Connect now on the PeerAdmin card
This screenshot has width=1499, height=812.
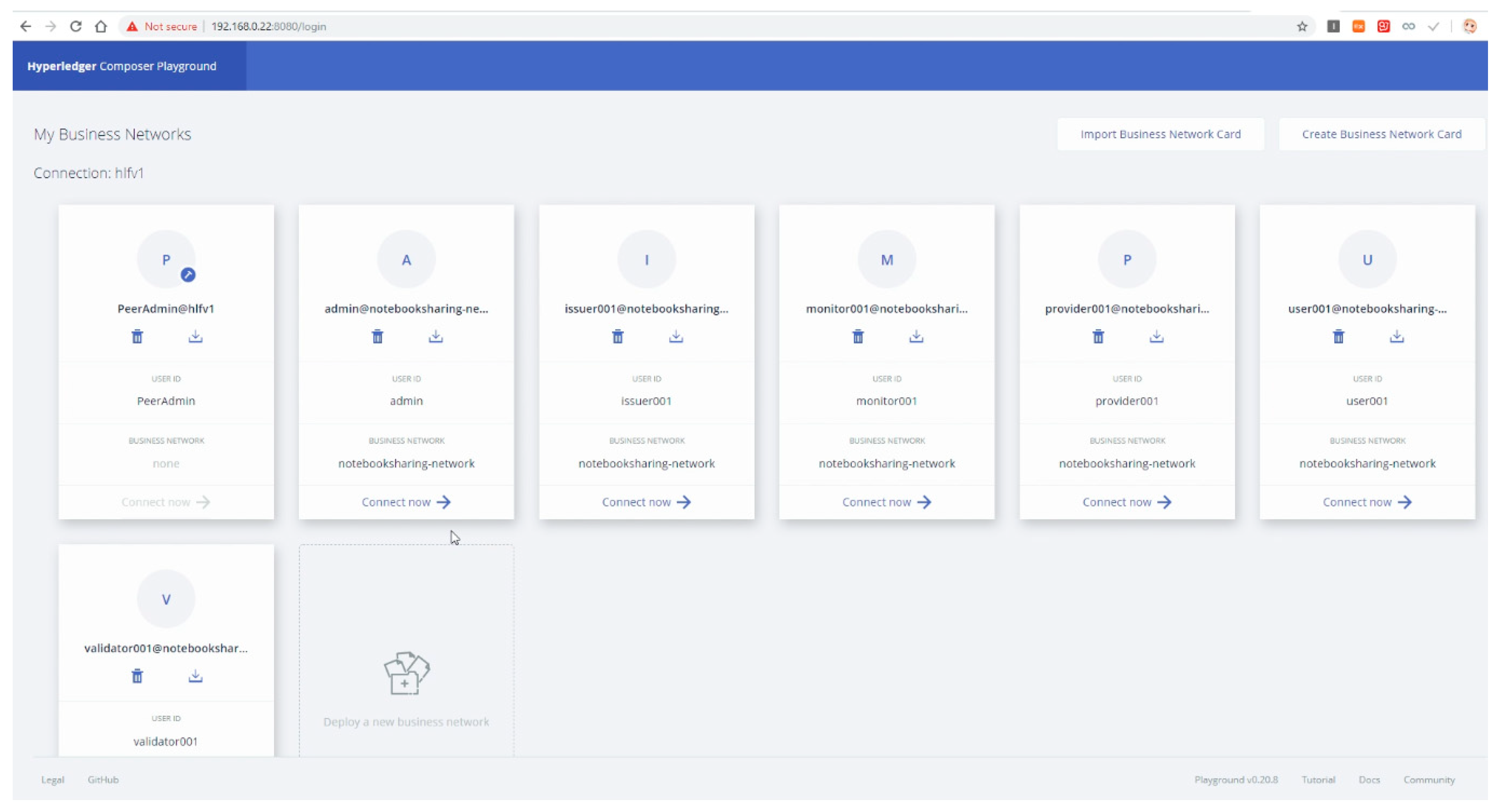pos(166,502)
